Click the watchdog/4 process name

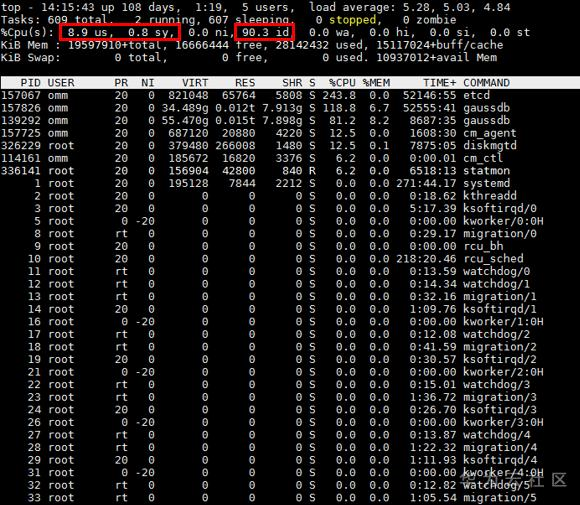point(496,435)
